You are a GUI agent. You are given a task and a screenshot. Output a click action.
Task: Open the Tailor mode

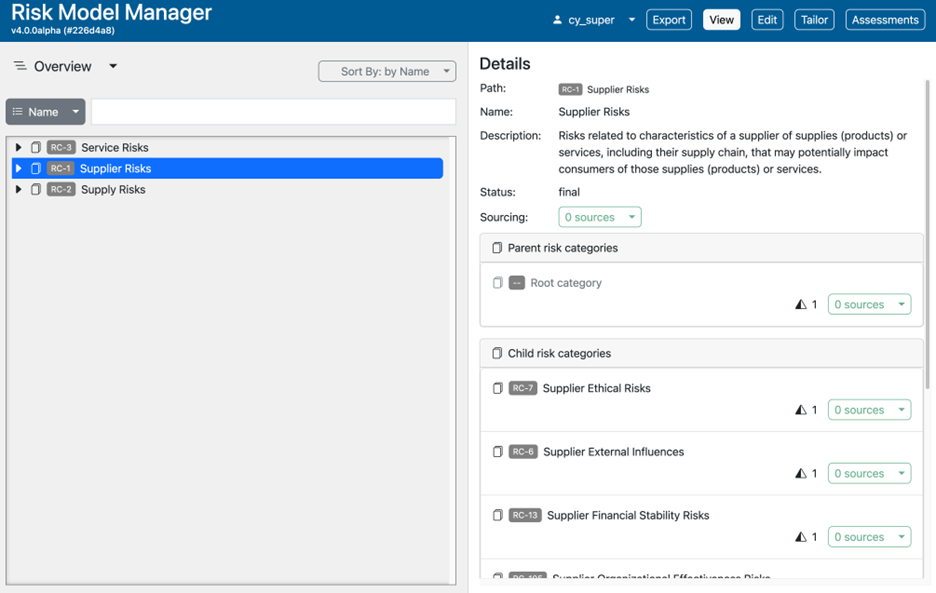pyautogui.click(x=814, y=20)
